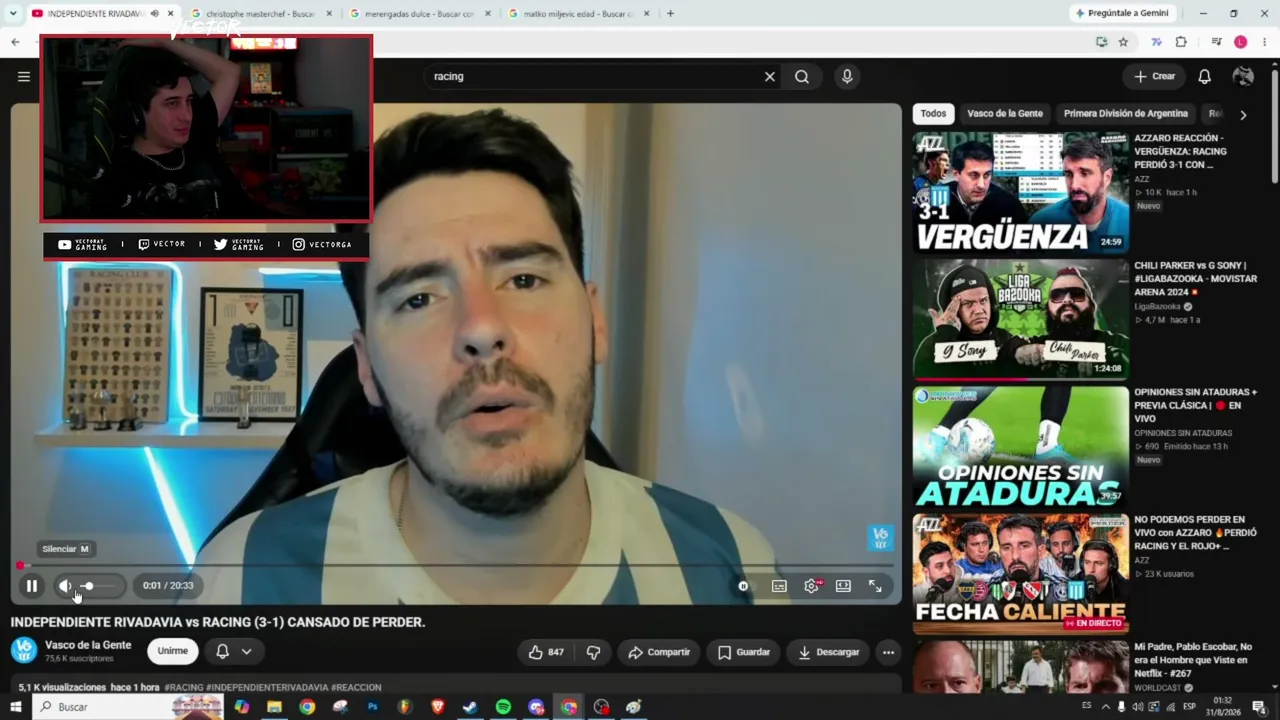Open the player settings gear
Screen dimensions: 1280x720
811,586
